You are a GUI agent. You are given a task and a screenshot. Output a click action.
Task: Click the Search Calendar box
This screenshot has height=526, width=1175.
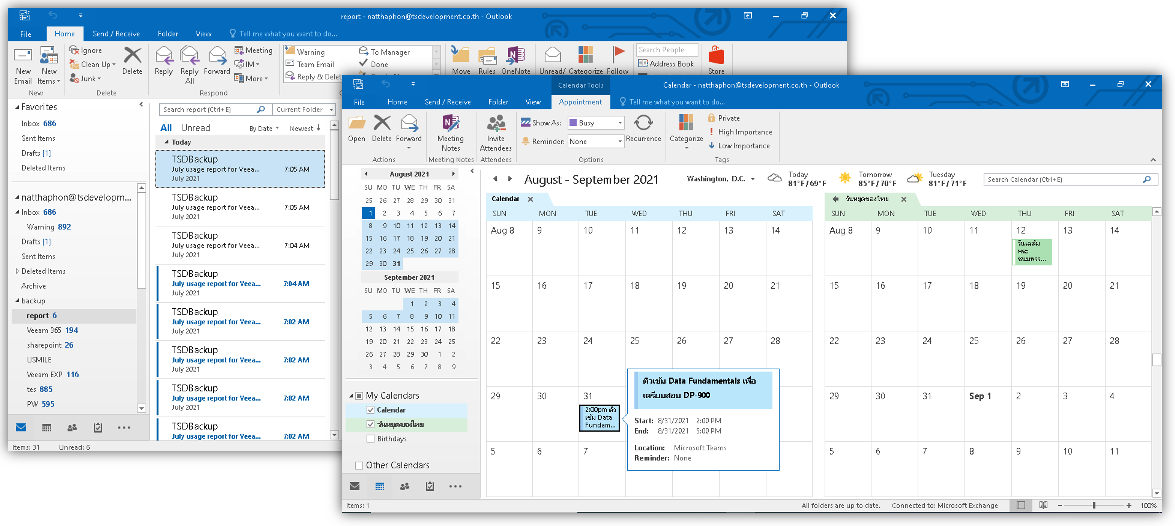pyautogui.click(x=1070, y=180)
